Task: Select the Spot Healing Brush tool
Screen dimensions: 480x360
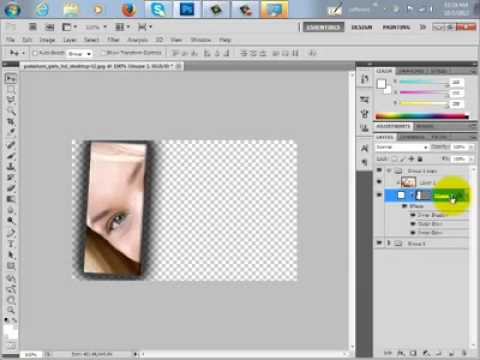Action: (11, 145)
